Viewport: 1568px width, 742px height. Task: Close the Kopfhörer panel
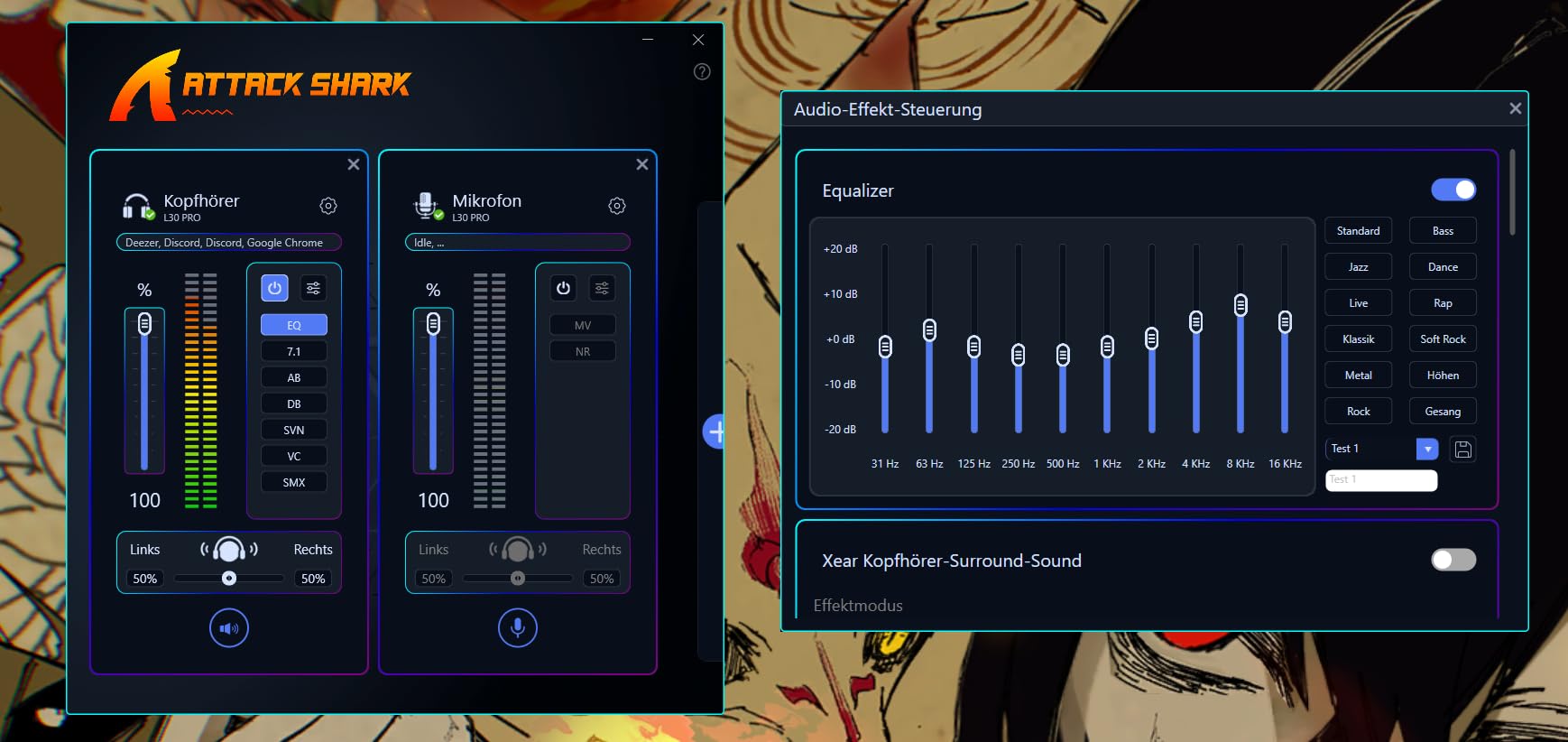point(354,164)
